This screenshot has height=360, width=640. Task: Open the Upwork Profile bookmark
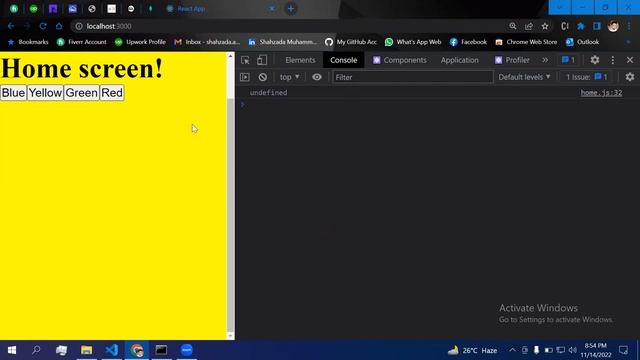click(140, 42)
